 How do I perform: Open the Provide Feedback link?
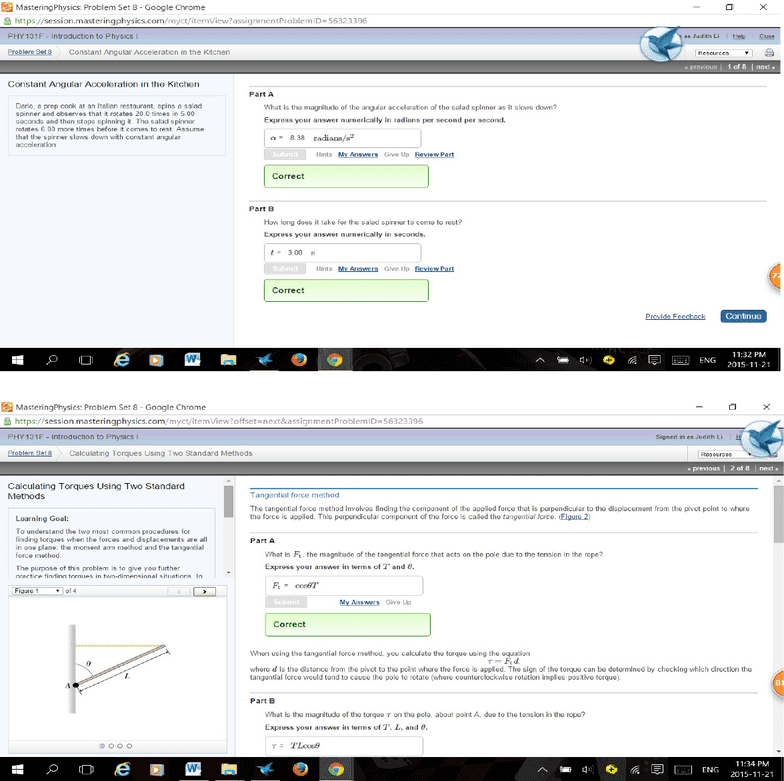675,316
